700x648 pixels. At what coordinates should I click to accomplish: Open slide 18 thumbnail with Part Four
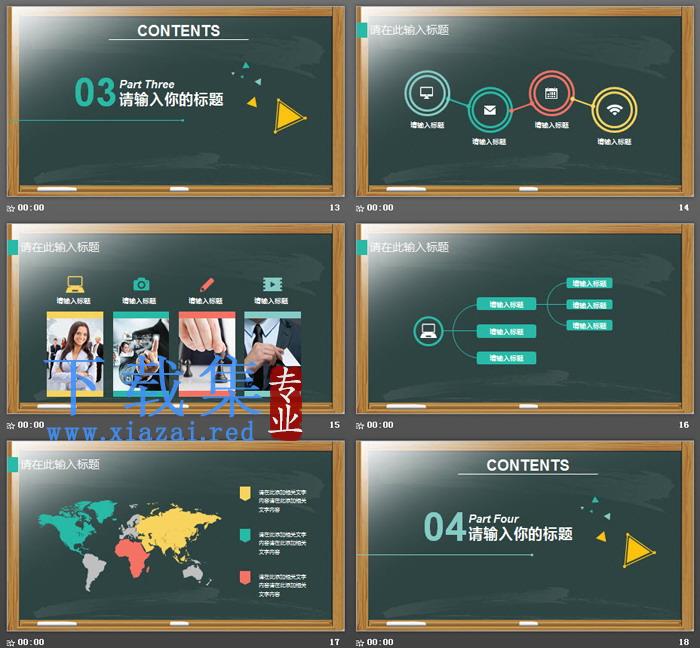point(525,536)
